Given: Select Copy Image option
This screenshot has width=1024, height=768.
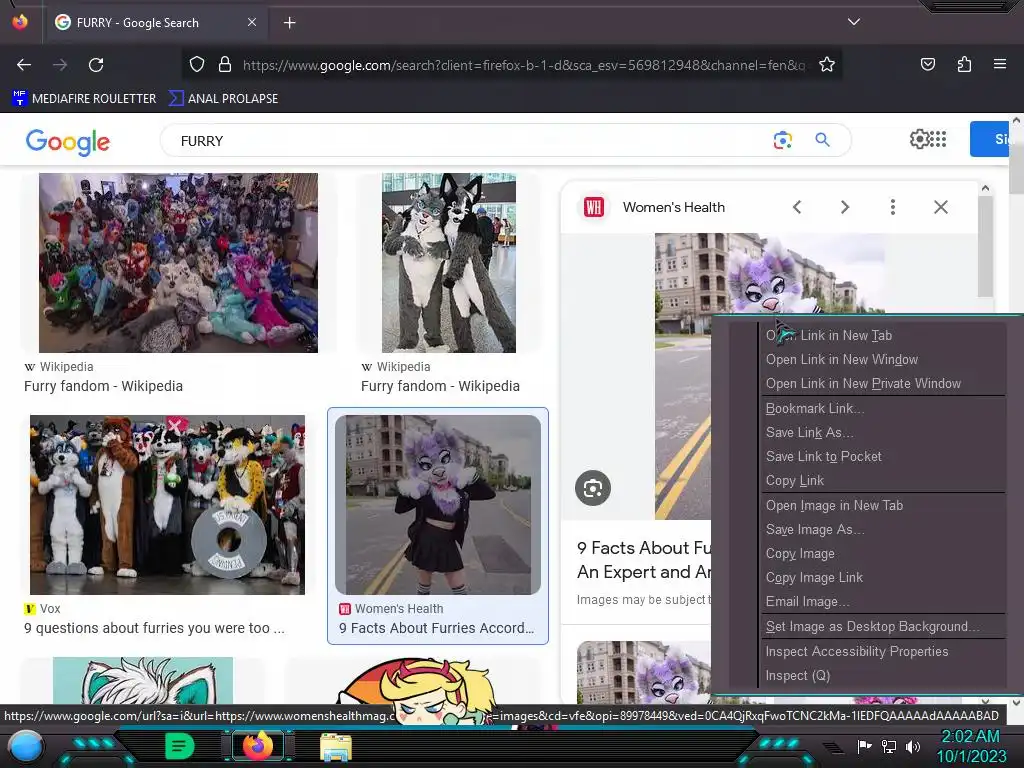Looking at the screenshot, I should click(800, 554).
